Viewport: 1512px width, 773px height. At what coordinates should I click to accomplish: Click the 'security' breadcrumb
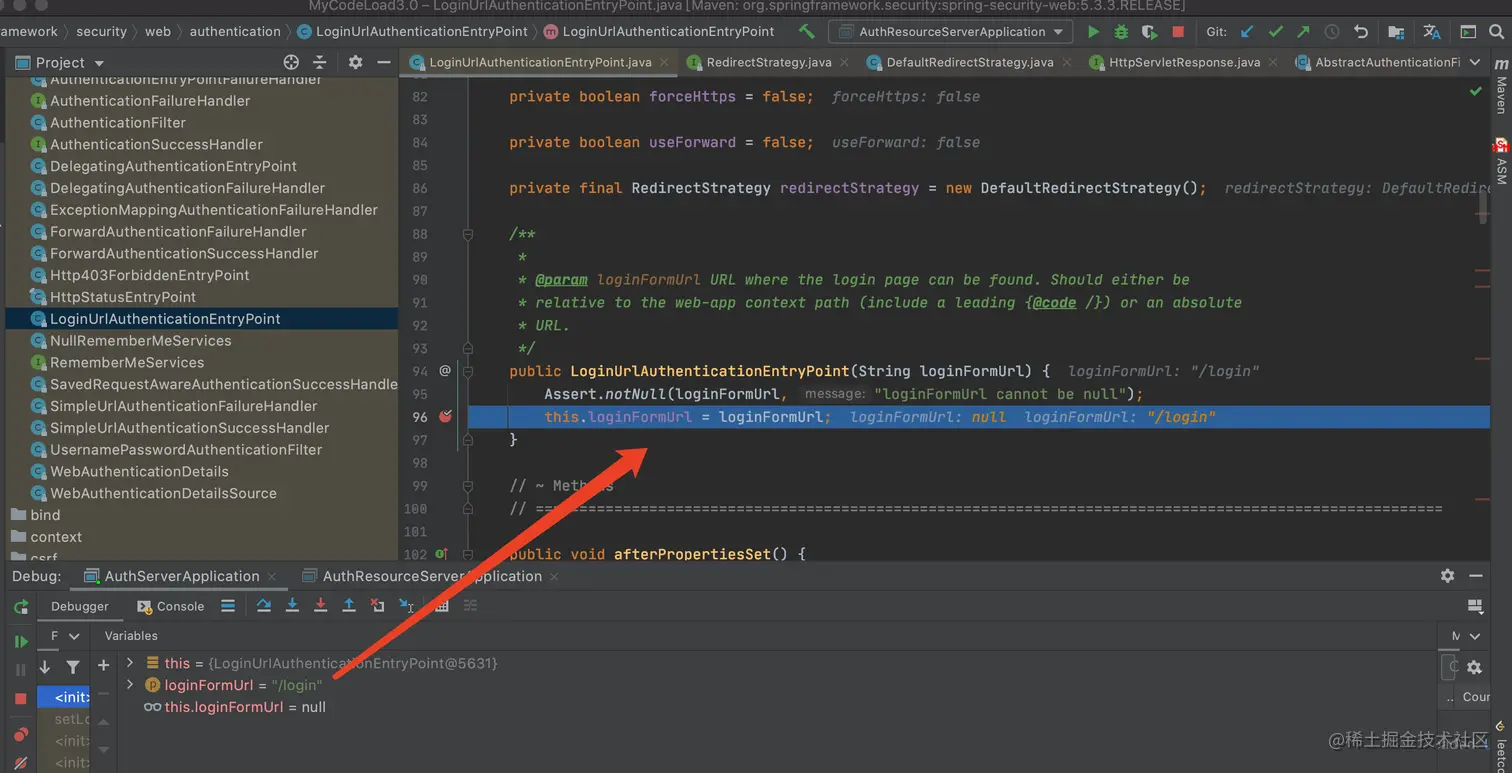click(102, 31)
